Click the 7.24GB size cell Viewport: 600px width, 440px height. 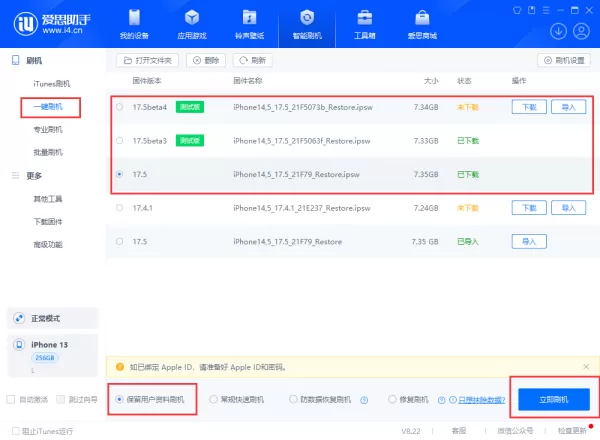tap(426, 208)
